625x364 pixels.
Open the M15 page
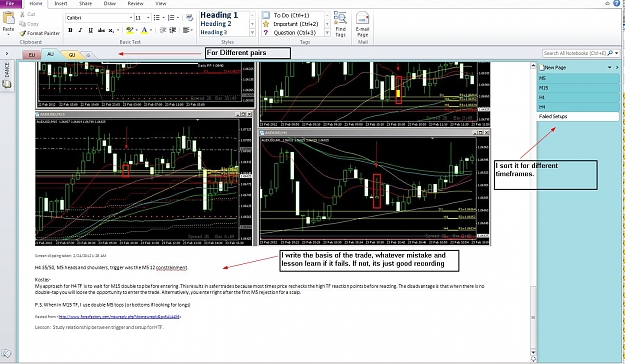(x=578, y=88)
